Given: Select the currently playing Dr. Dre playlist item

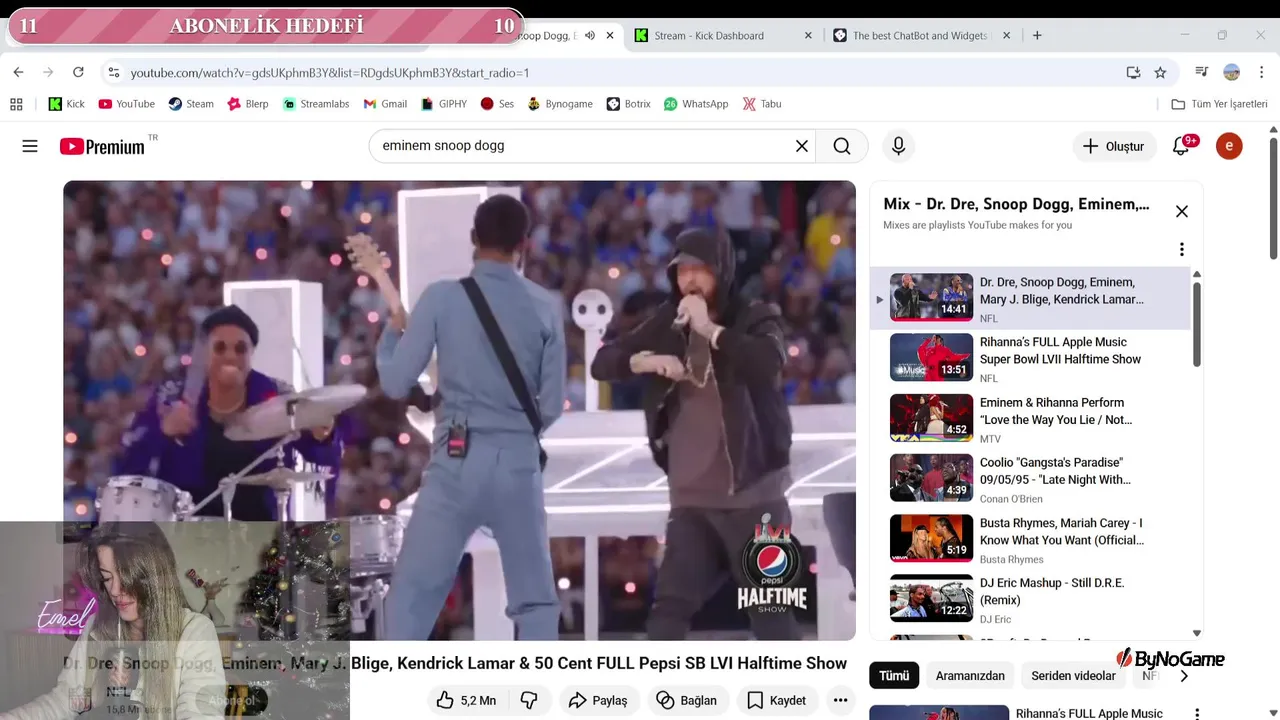Looking at the screenshot, I should (1030, 298).
